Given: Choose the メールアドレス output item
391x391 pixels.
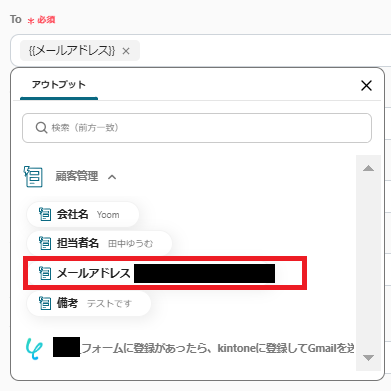Looking at the screenshot, I should click(165, 273).
